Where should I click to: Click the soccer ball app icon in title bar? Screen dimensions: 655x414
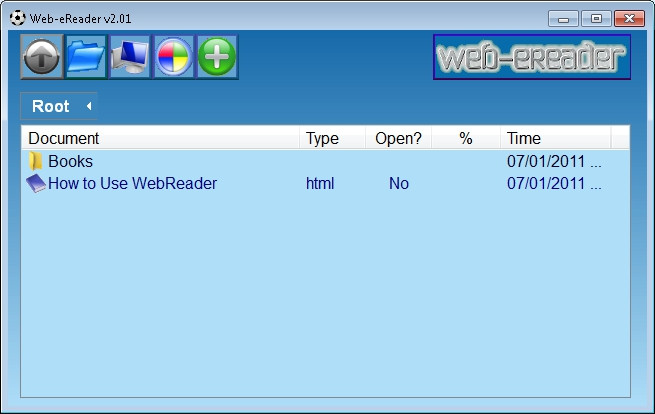[18, 18]
